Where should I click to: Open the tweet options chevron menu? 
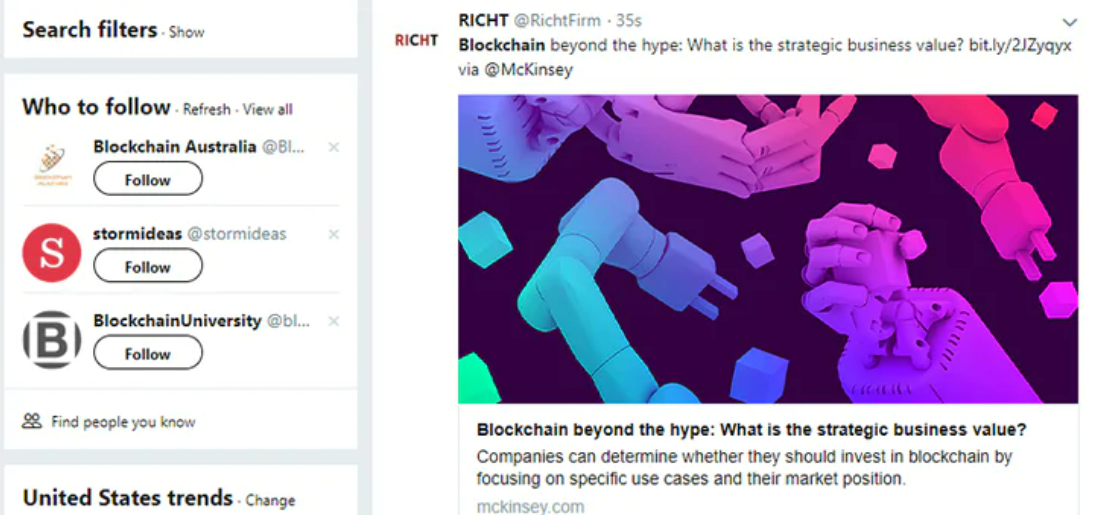point(1069,22)
